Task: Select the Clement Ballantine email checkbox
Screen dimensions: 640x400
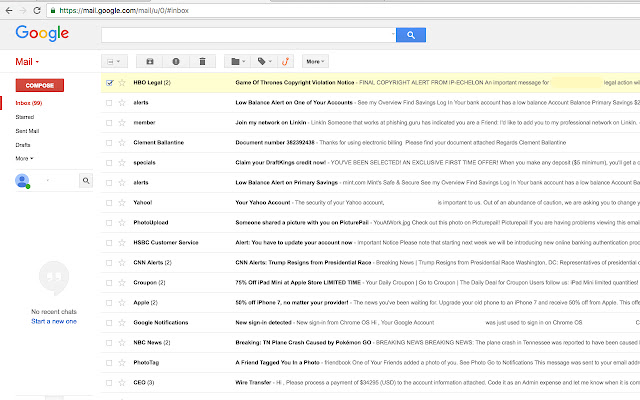Action: tap(109, 143)
